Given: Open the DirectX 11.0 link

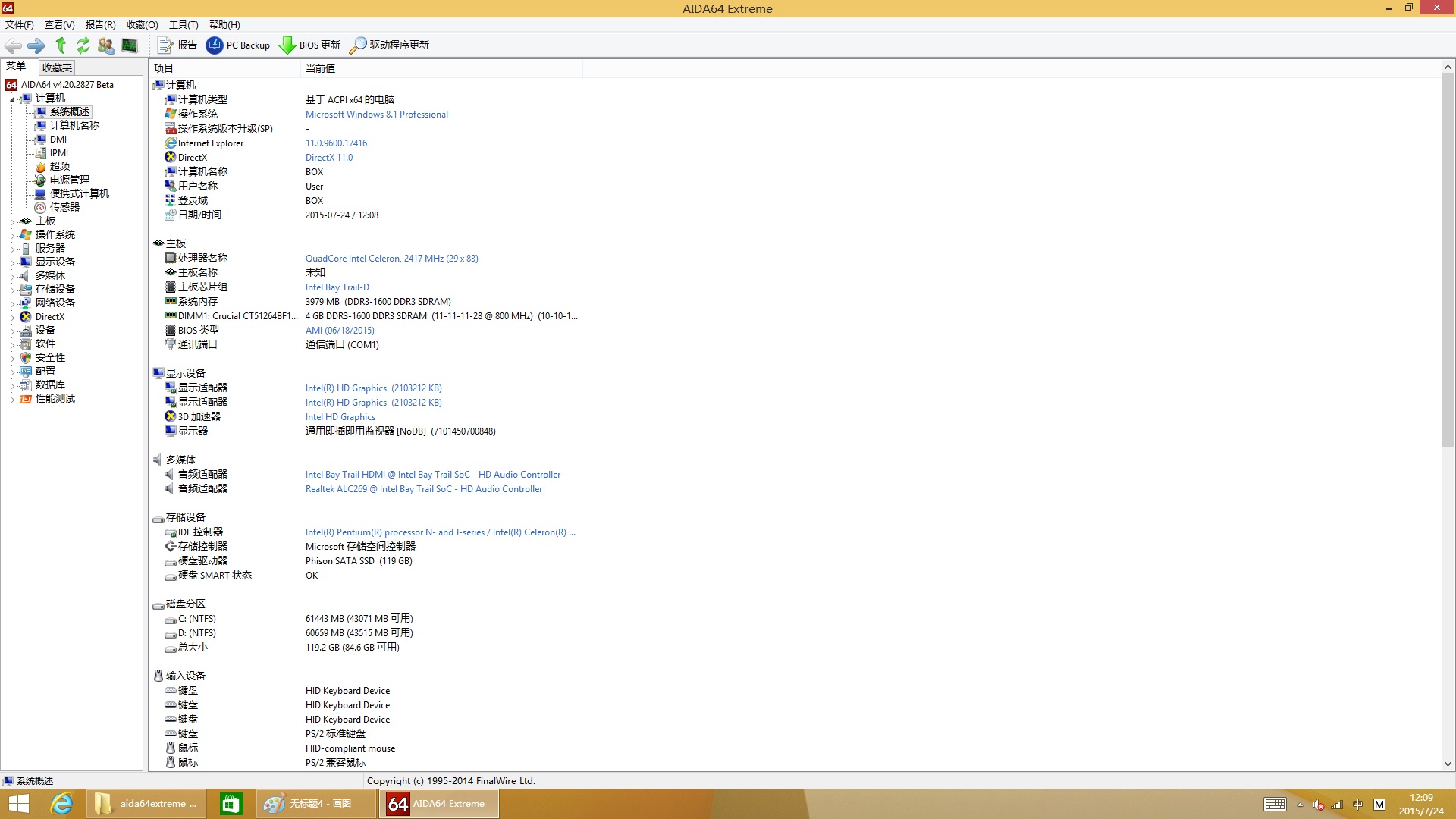Looking at the screenshot, I should click(329, 158).
